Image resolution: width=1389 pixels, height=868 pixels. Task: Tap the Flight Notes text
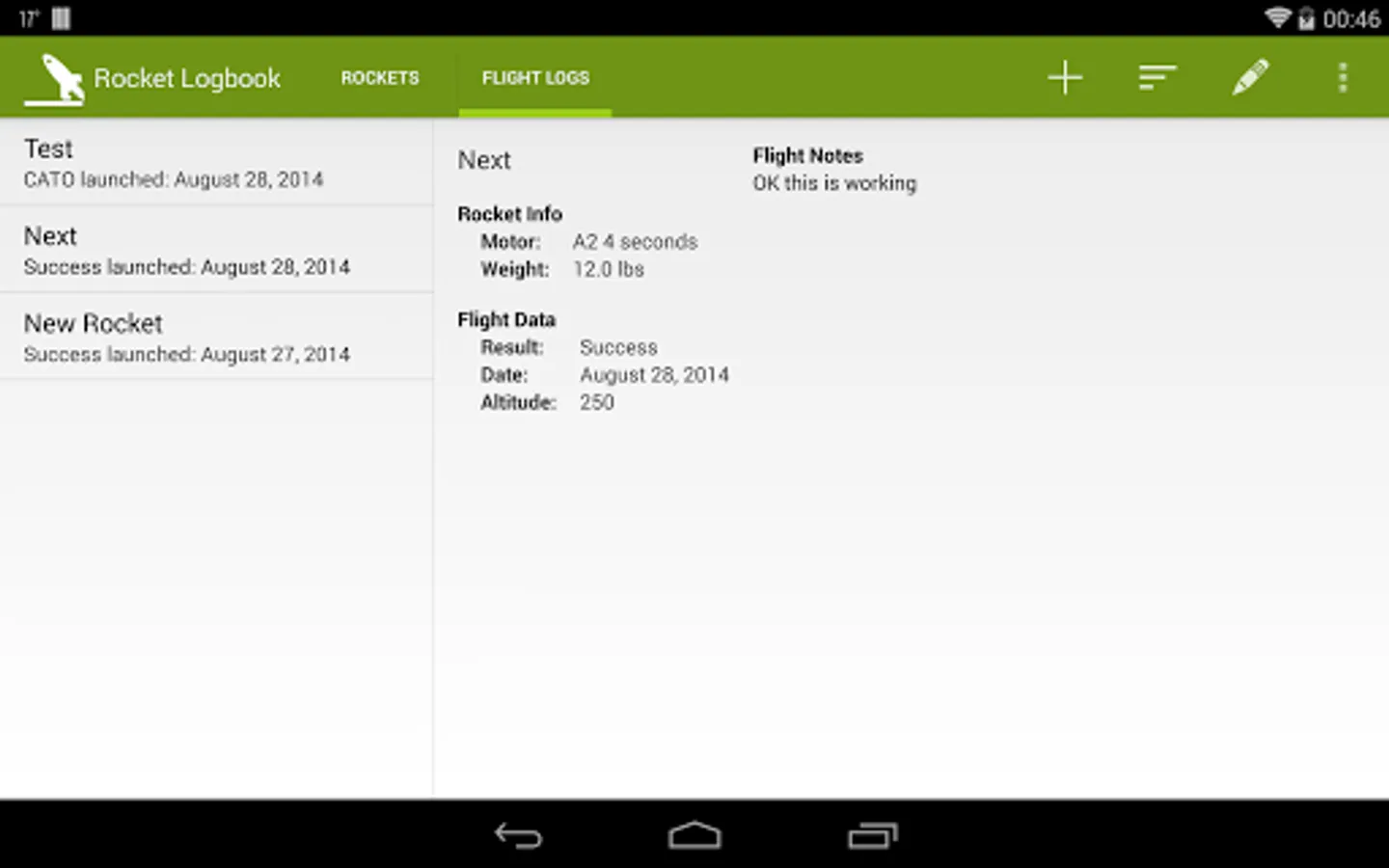pos(807,155)
